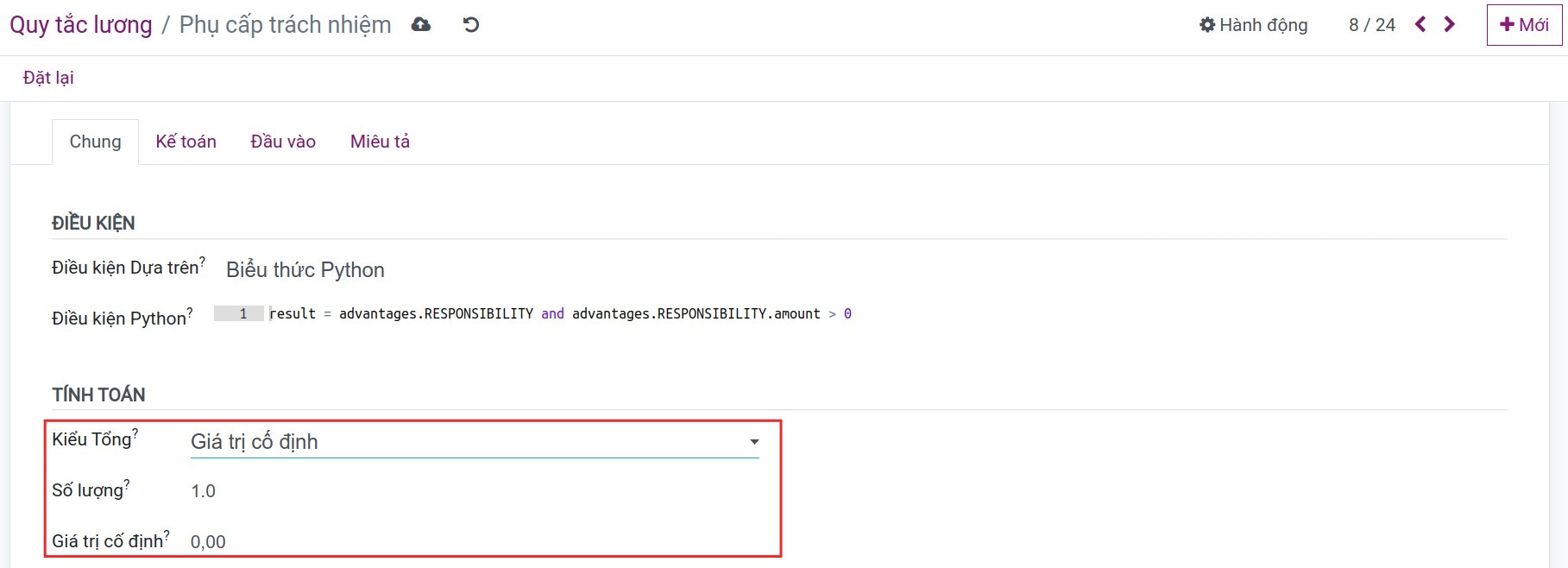Click into the Python condition code editor
1568x568 pixels.
(561, 314)
